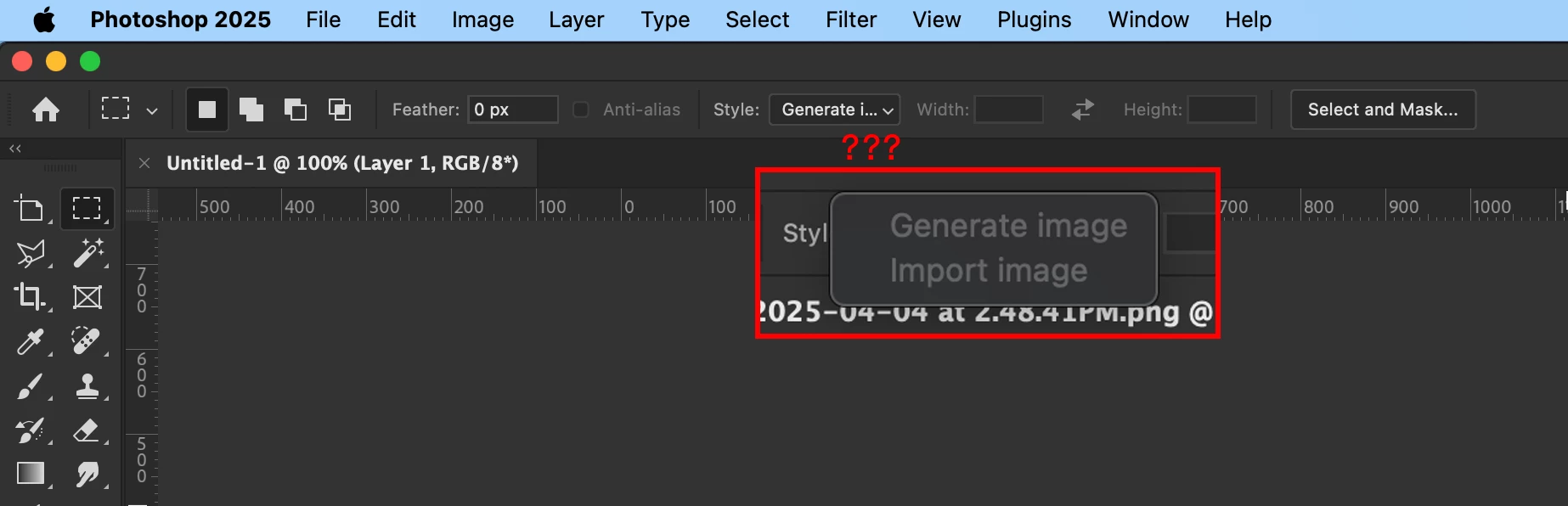Select the Polygonal Lasso tool
Screen dimensions: 1568x506
31,253
